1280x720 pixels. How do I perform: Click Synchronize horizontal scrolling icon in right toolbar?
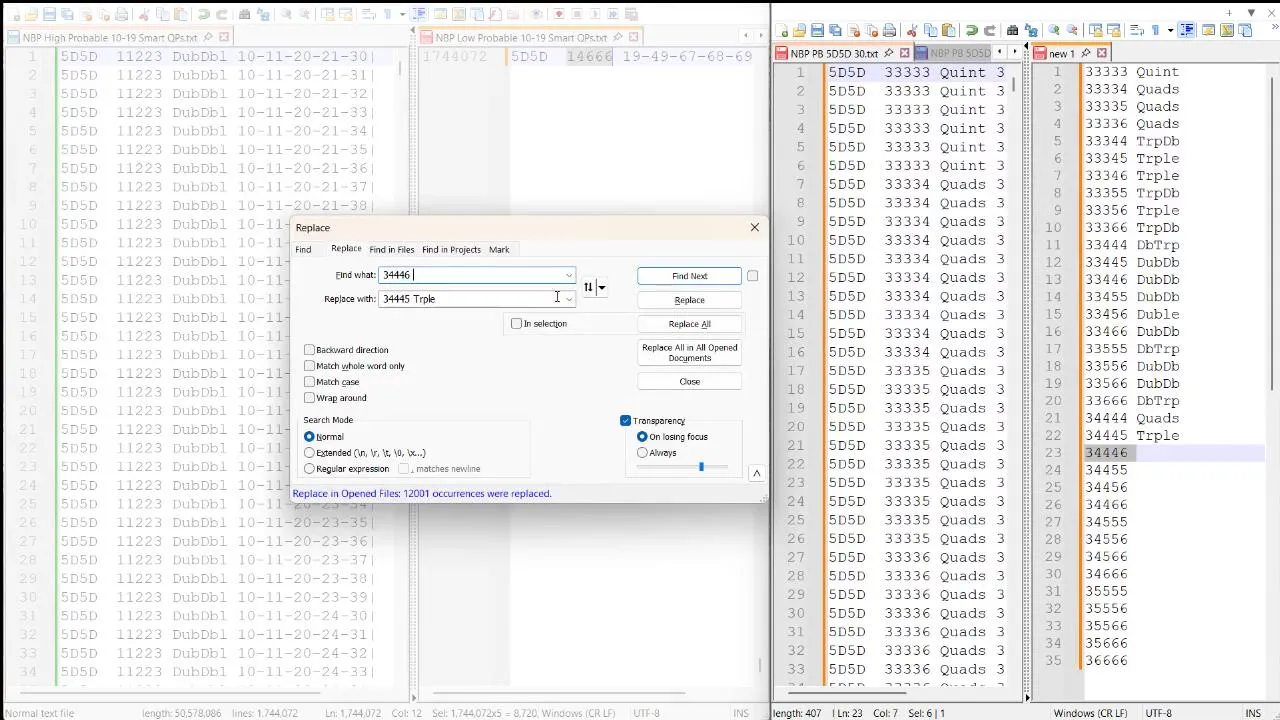pyautogui.click(x=1114, y=30)
